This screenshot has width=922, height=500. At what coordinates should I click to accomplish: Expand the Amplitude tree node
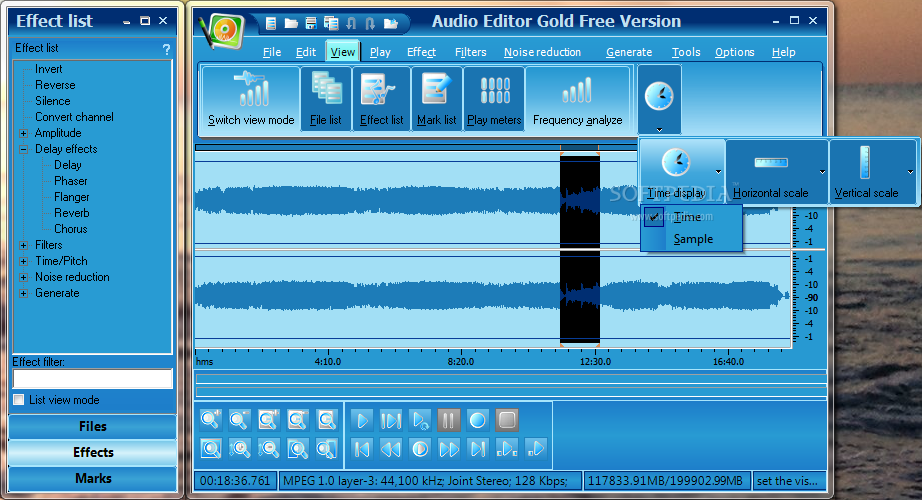tap(24, 134)
